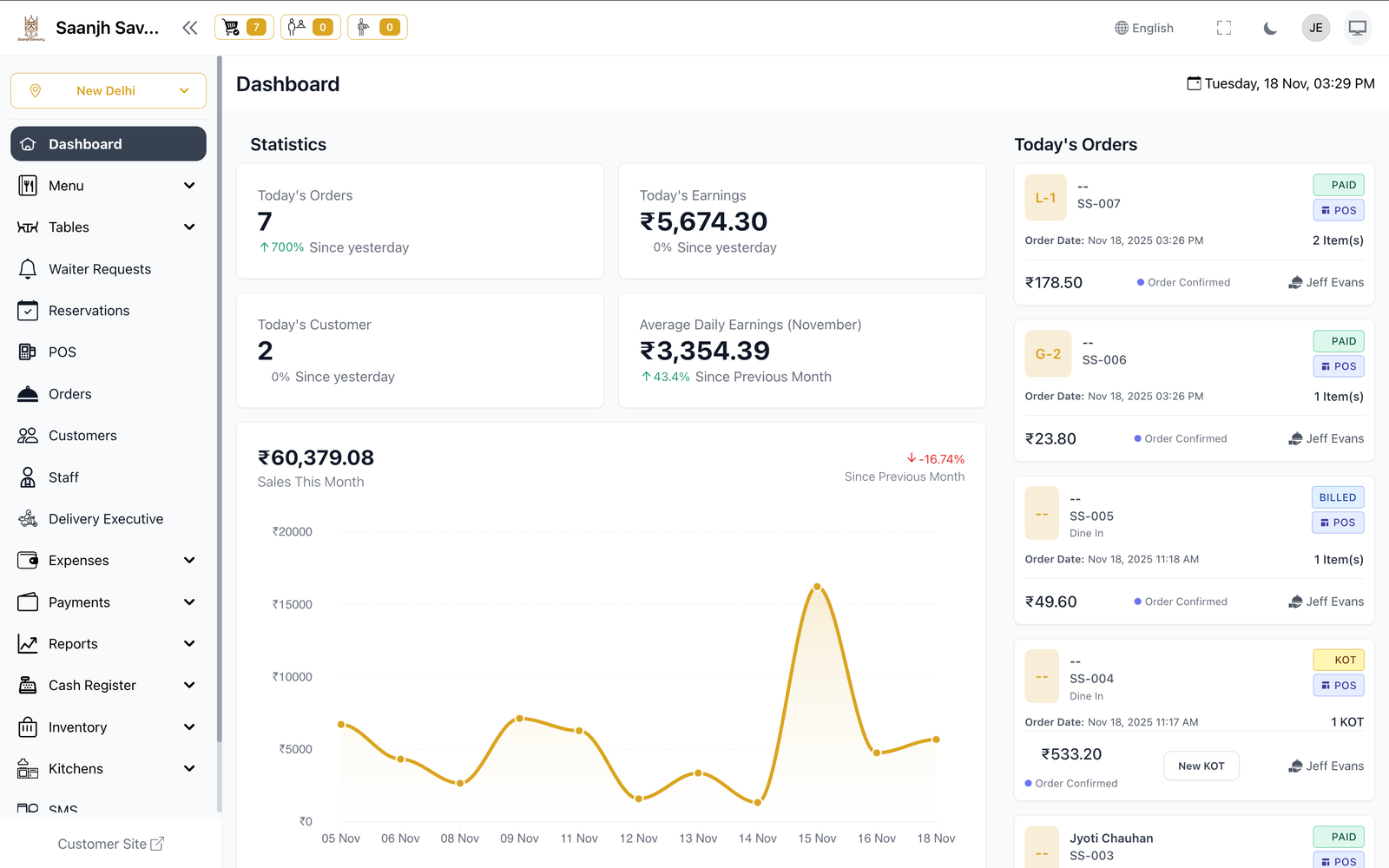Open the Reservations section
Viewport: 1389px width, 868px height.
[89, 310]
